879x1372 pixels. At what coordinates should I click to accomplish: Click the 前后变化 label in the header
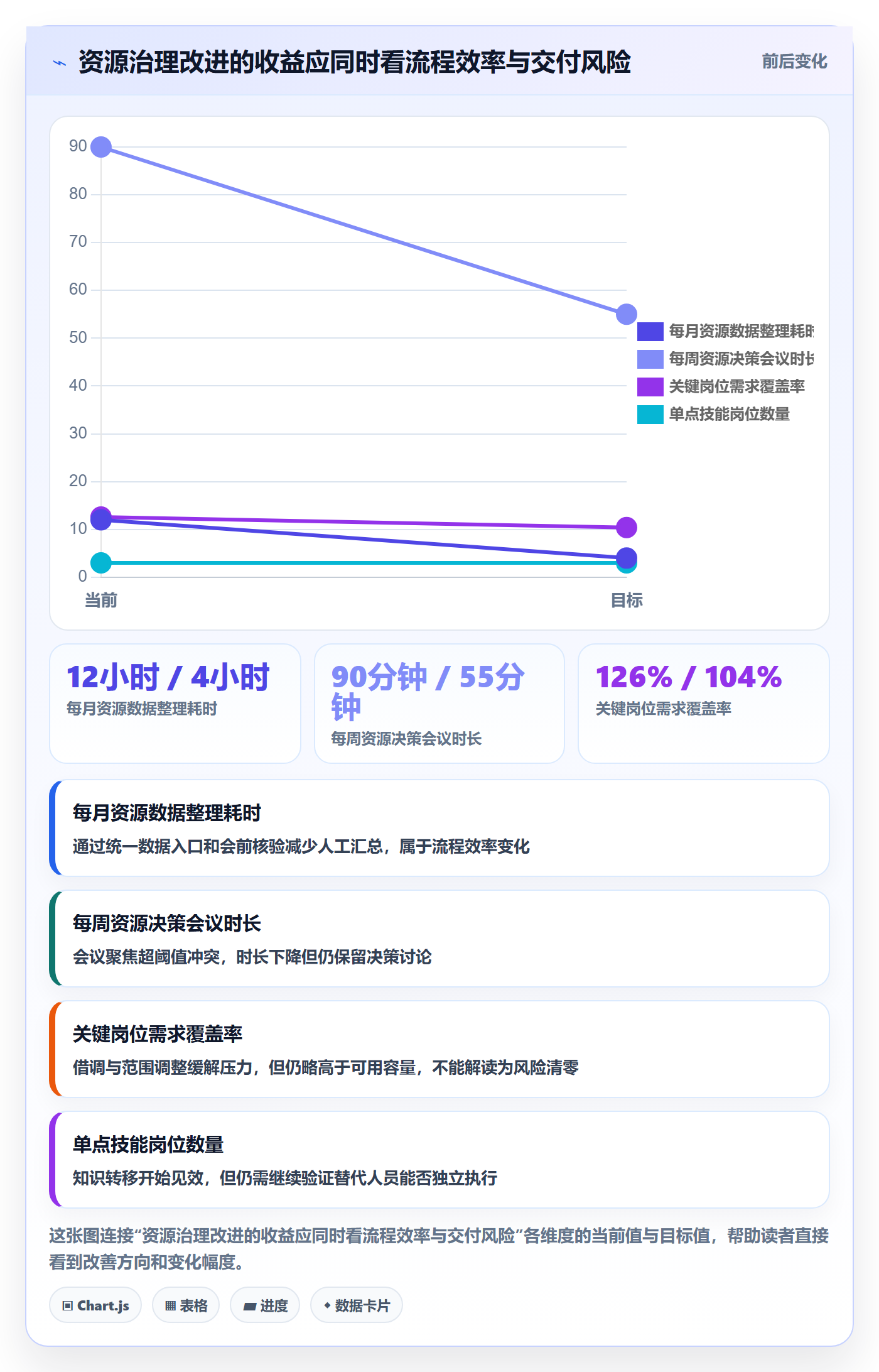794,62
